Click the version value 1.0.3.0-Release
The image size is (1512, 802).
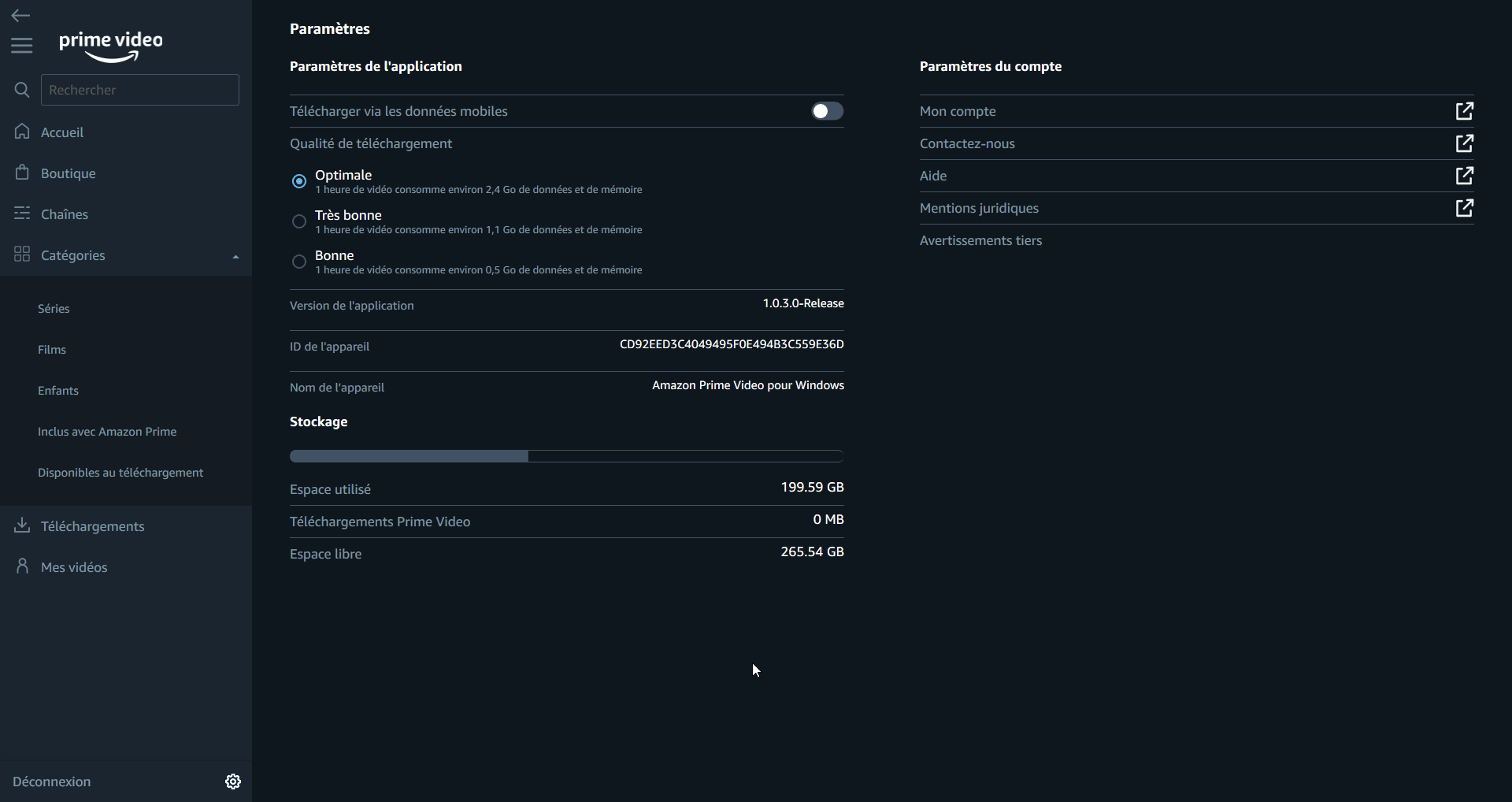pos(803,303)
